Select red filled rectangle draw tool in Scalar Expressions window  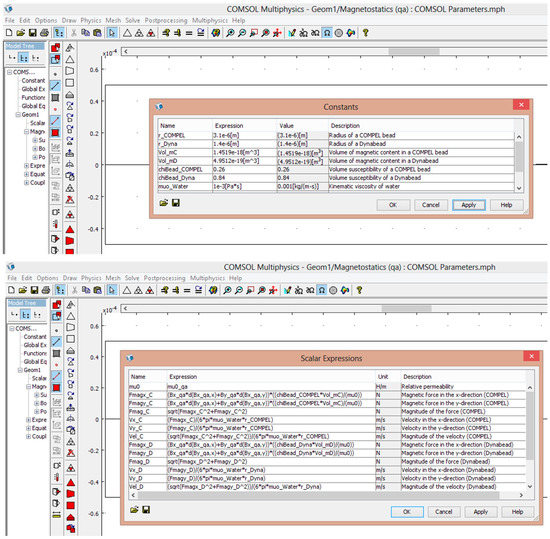tap(71, 505)
